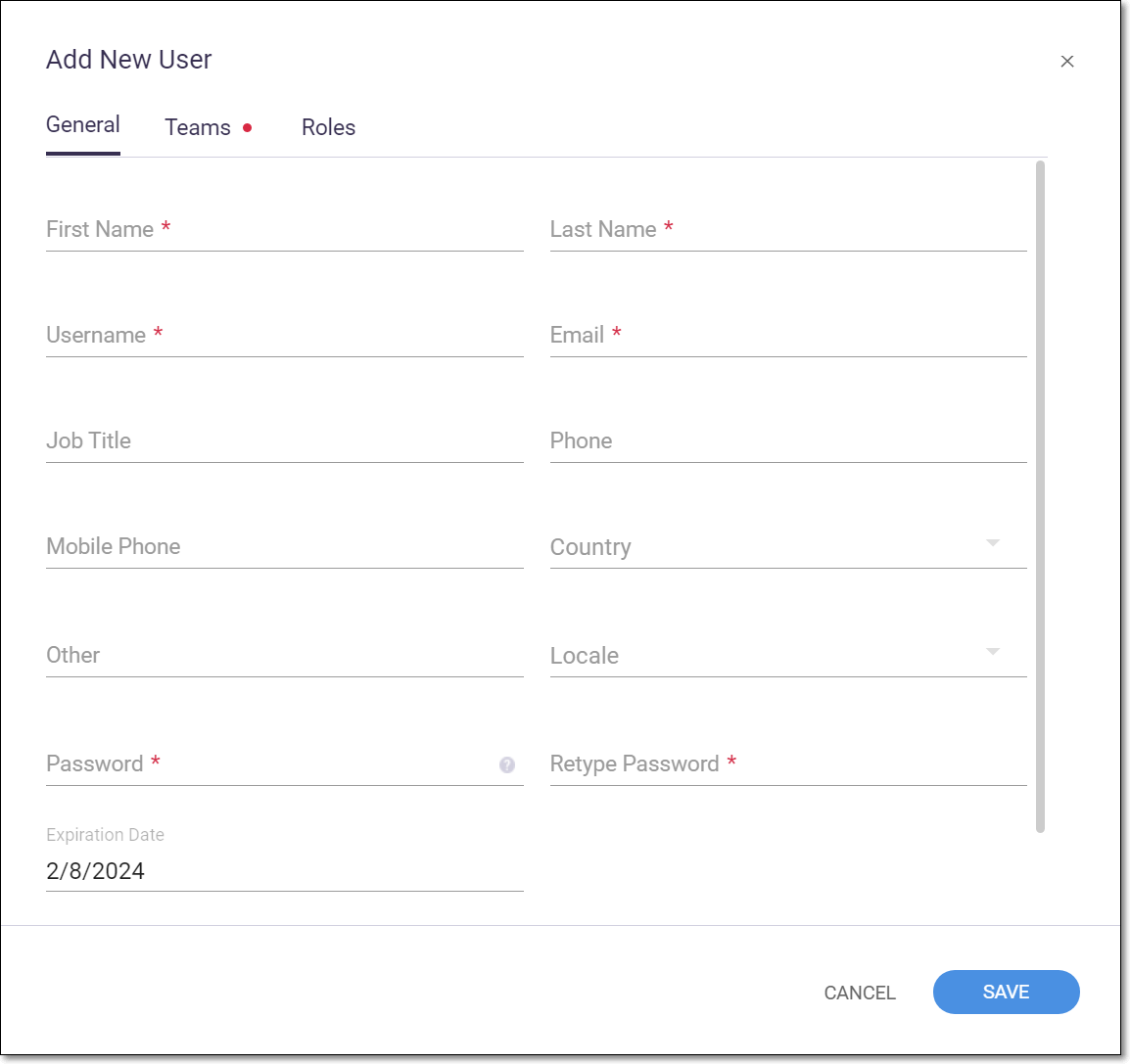Screen dimensions: 1130x1064
Task: Switch to the General tab
Action: 83,125
